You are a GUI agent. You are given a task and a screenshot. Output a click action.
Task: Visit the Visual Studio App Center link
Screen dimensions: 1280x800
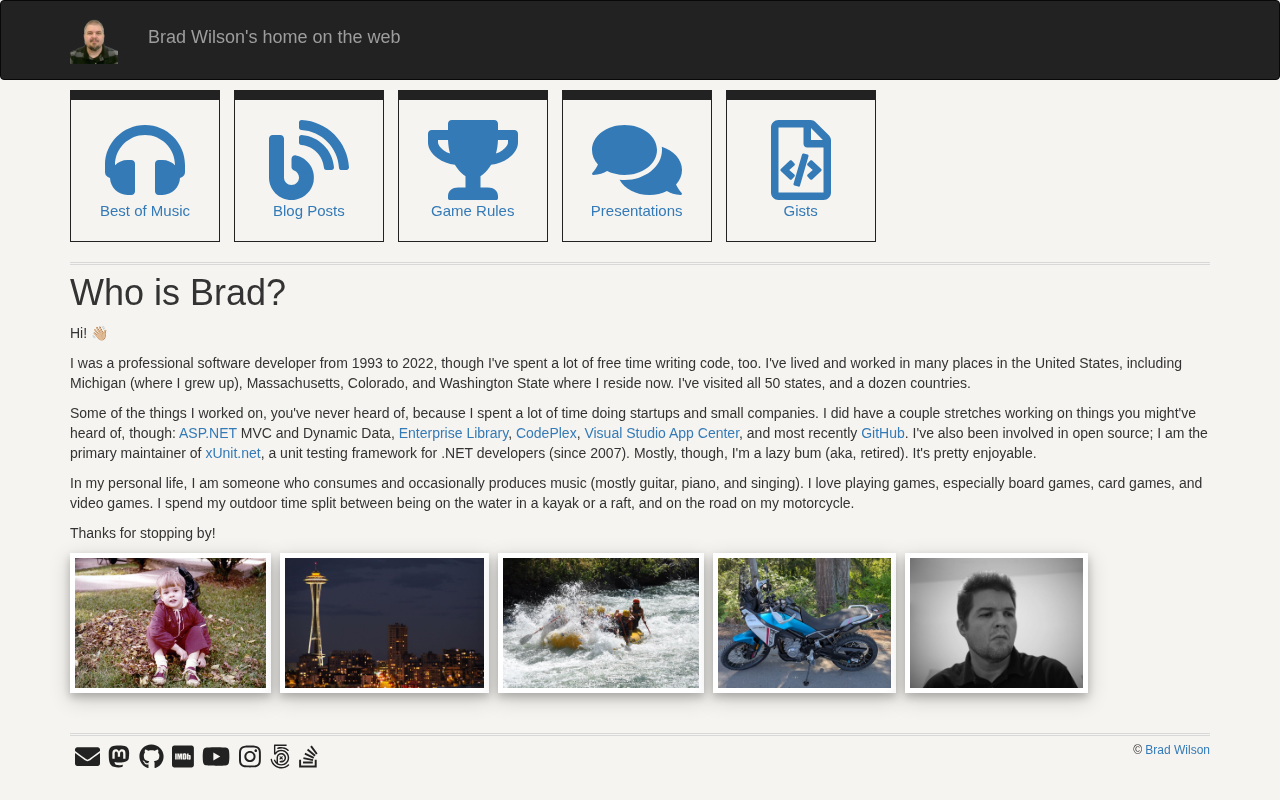661,433
